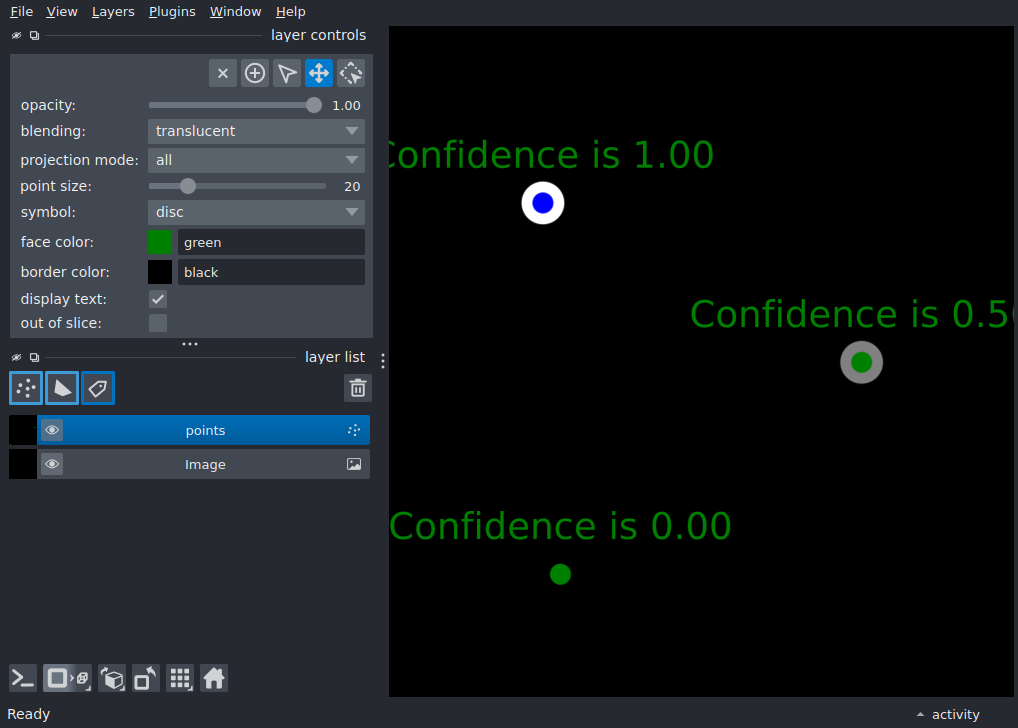Activate the add points tool
The image size is (1018, 728).
(x=254, y=73)
